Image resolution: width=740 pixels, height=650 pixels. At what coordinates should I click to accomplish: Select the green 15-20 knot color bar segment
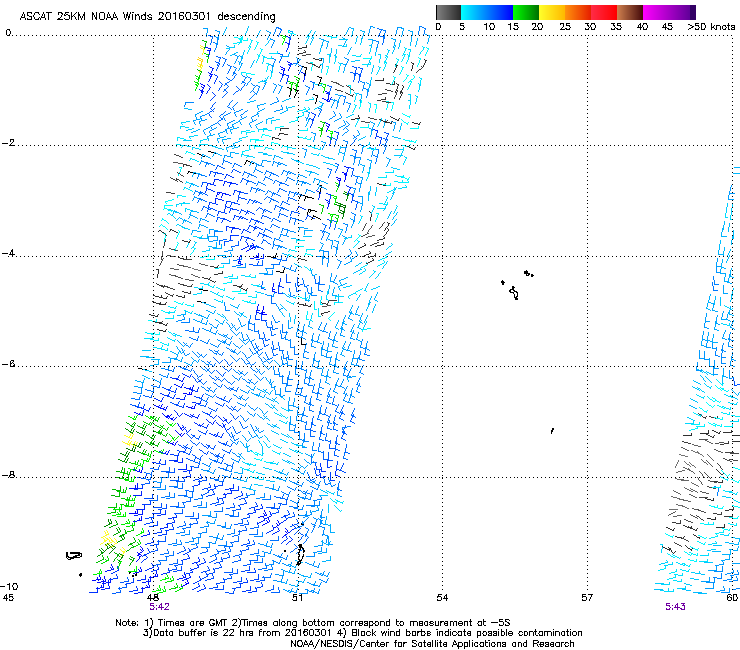pos(526,12)
